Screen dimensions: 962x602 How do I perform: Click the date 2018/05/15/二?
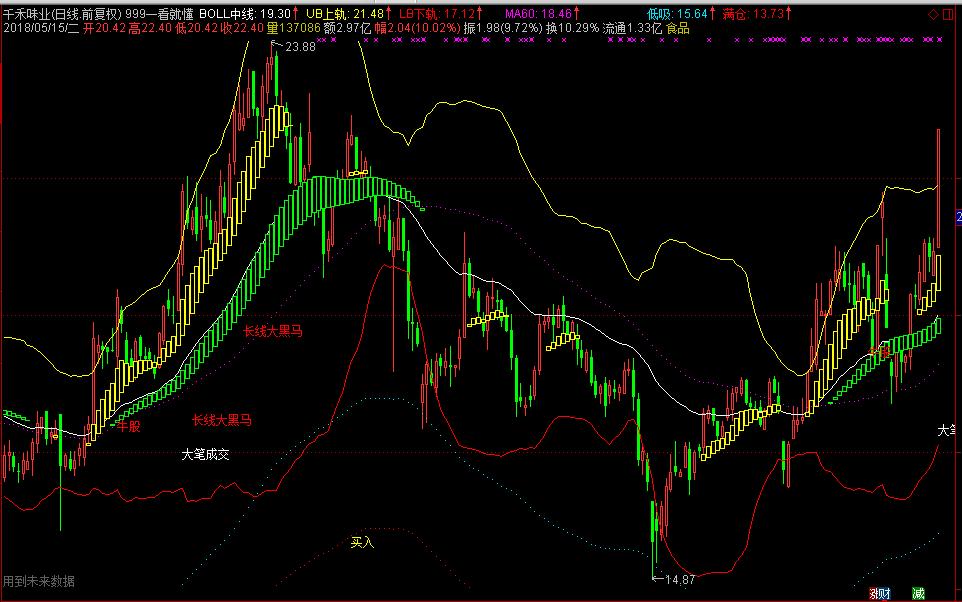41,28
